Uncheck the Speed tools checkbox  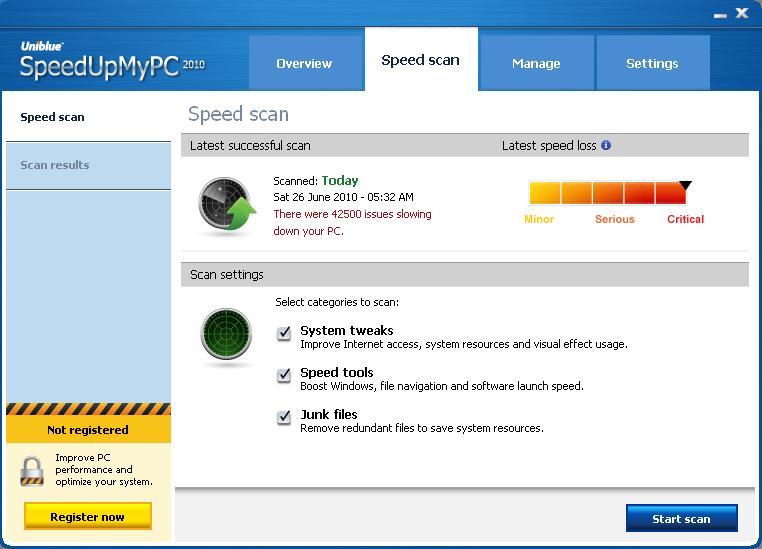284,375
